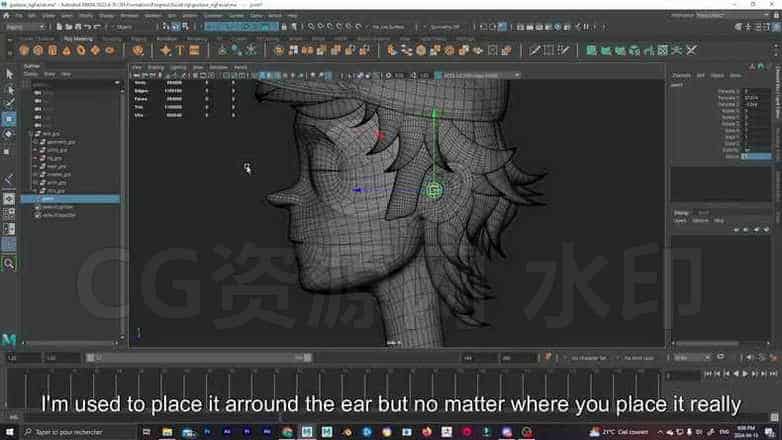Click the empty square shelf icon near pencil
Viewport: 782px width, 440px height.
point(549,50)
